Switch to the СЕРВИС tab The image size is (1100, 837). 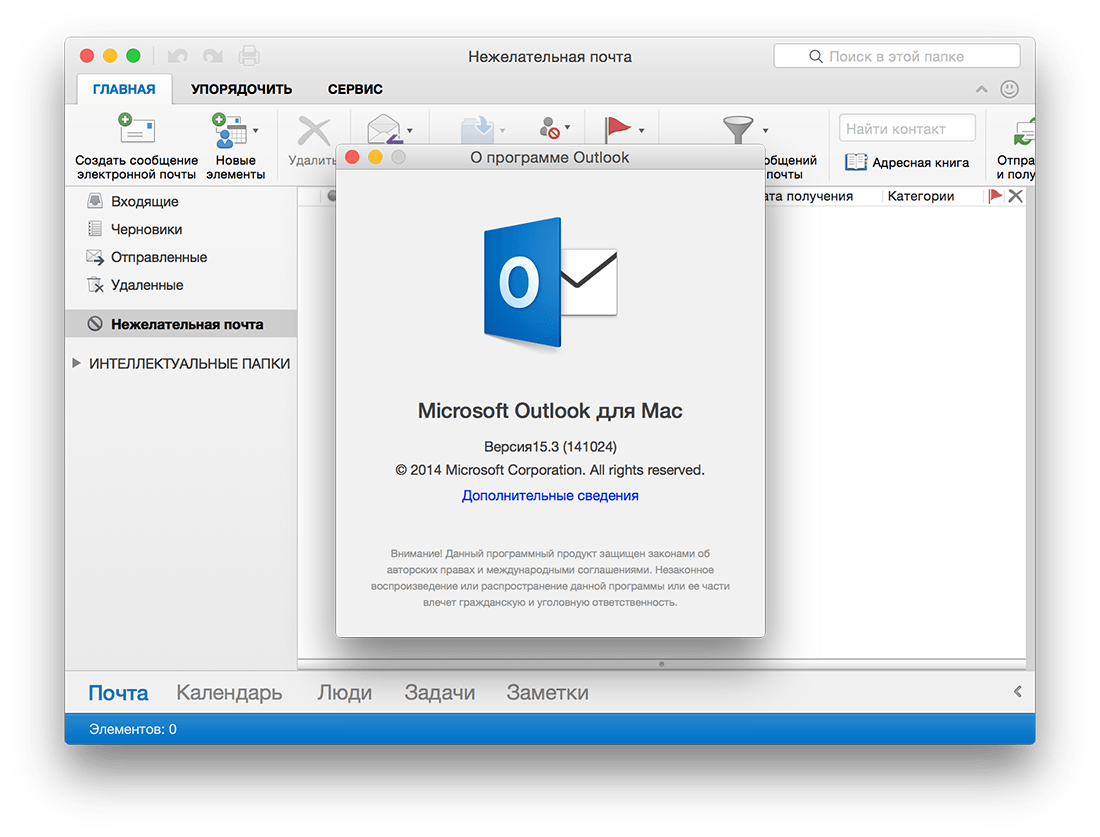click(x=355, y=89)
